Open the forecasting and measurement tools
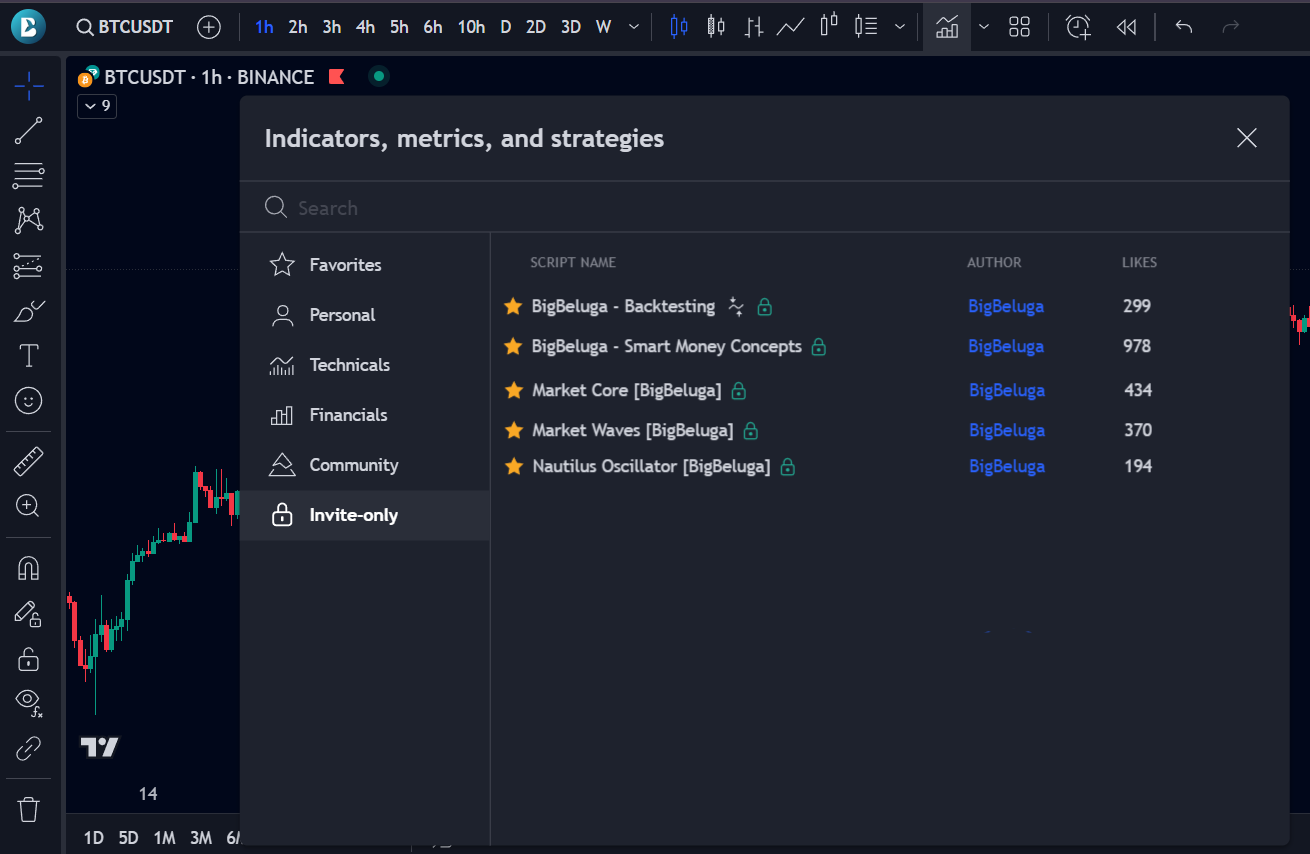The height and width of the screenshot is (854, 1310). point(29,266)
